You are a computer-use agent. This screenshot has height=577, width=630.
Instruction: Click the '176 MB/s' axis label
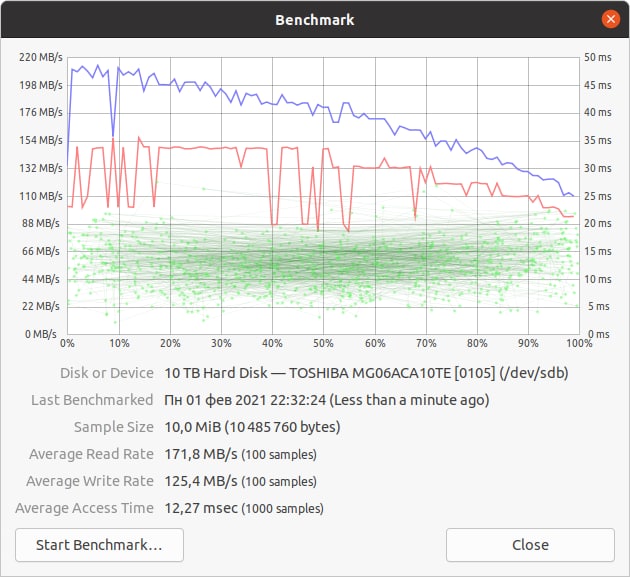pyautogui.click(x=41, y=112)
